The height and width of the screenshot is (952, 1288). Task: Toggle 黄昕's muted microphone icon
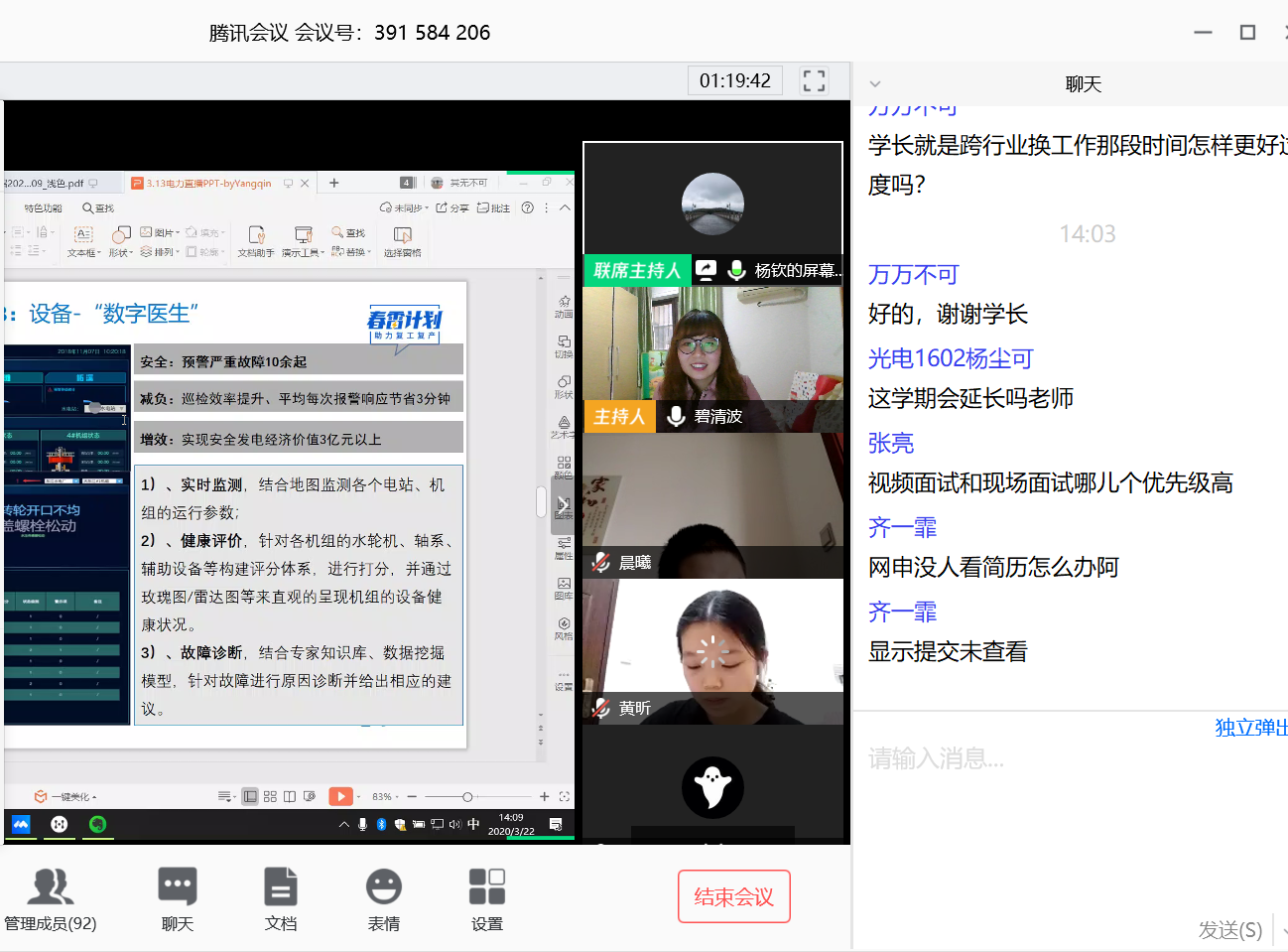(x=601, y=708)
